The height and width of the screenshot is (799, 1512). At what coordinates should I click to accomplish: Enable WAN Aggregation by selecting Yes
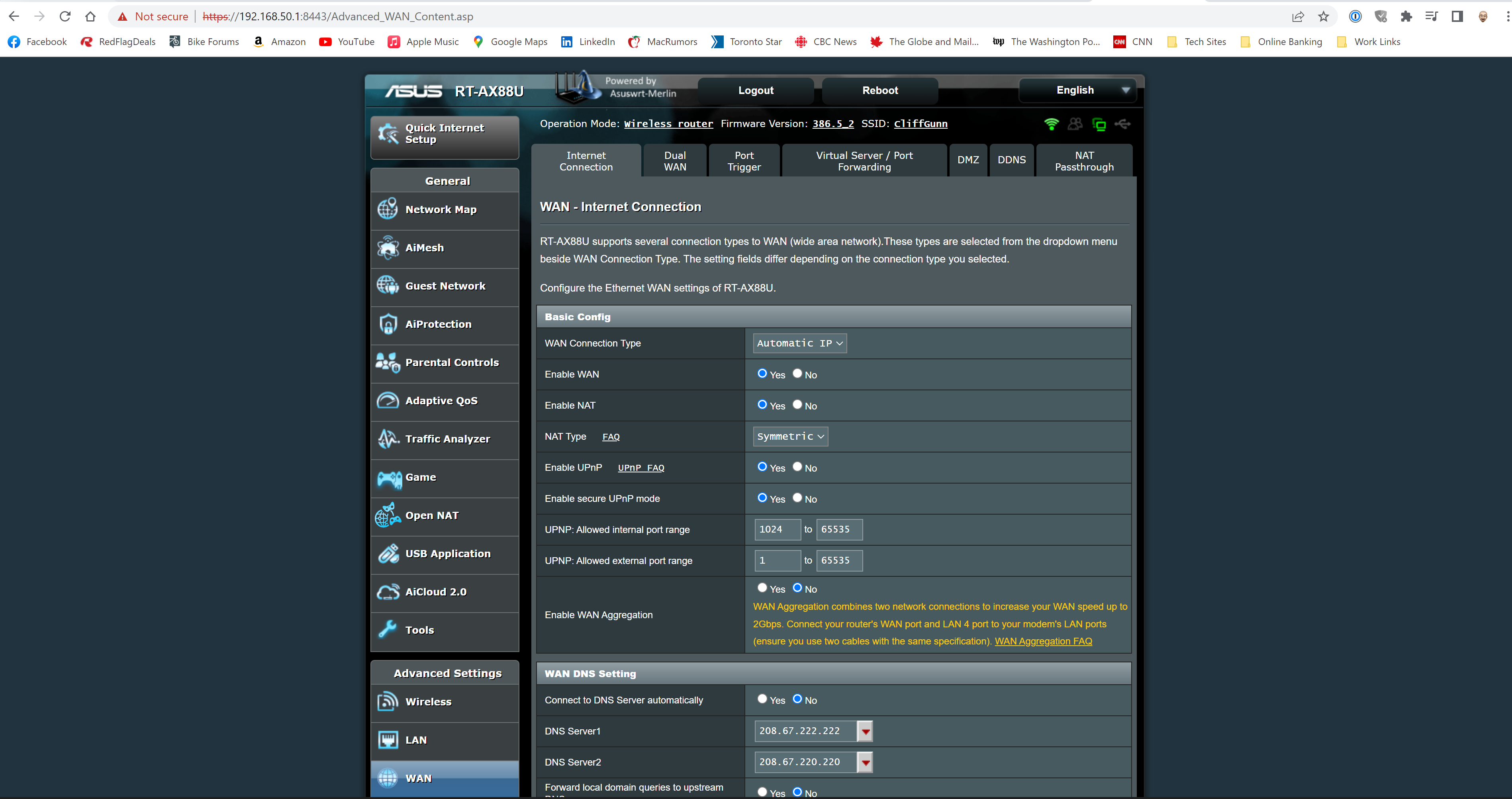click(x=762, y=587)
